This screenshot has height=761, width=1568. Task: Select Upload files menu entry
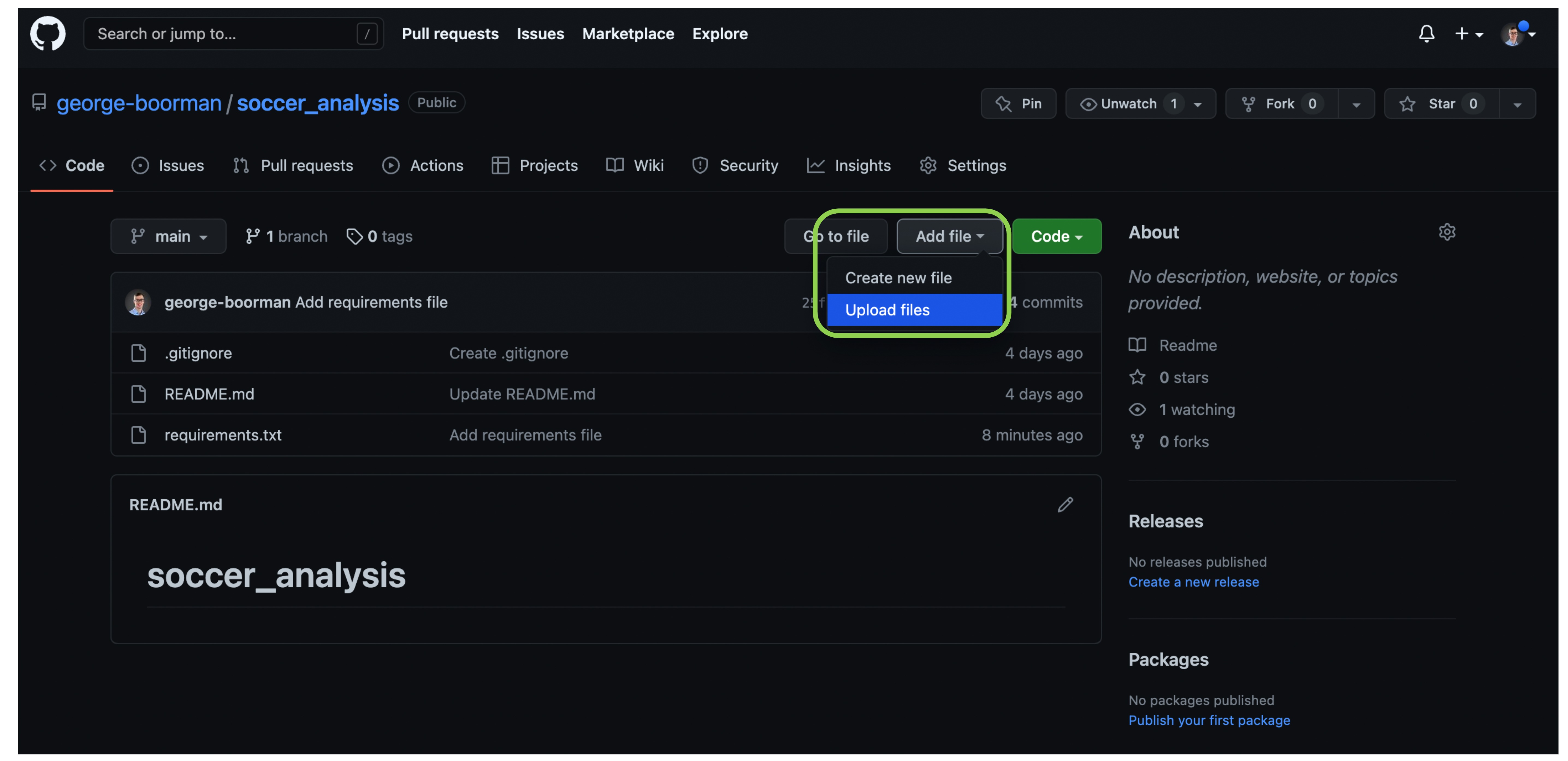[x=914, y=310]
